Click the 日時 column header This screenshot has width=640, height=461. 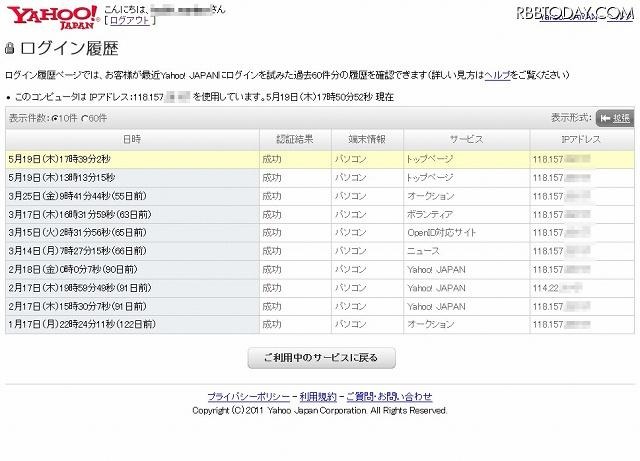point(132,139)
